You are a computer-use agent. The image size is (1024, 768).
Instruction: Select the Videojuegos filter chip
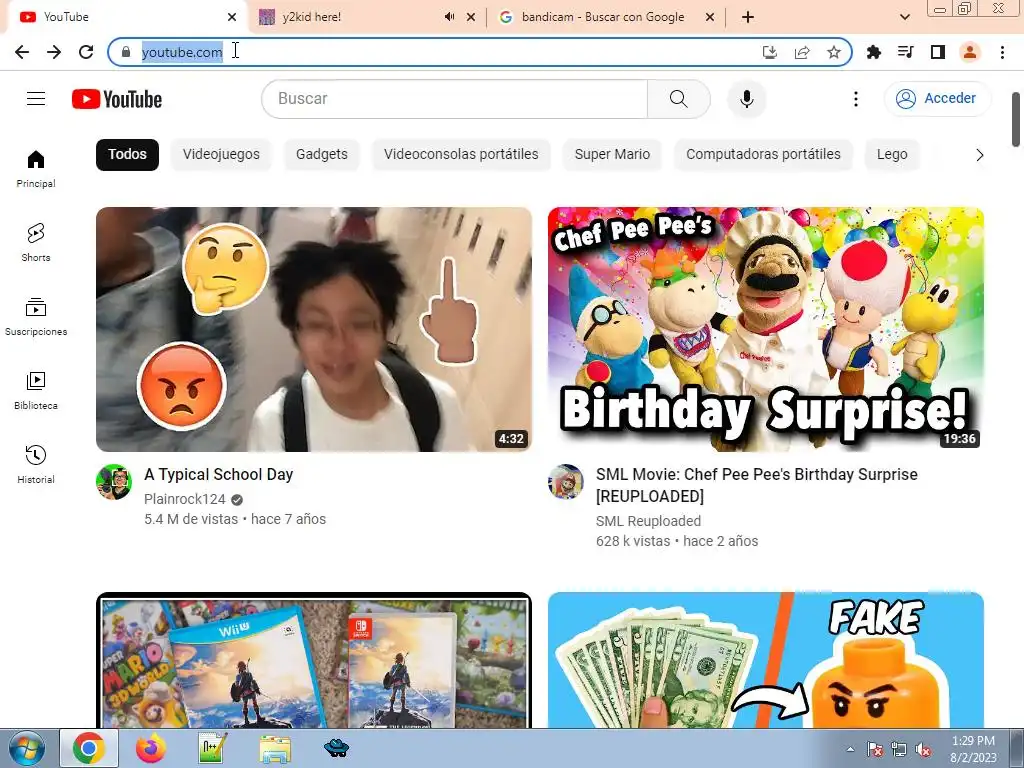click(x=221, y=155)
